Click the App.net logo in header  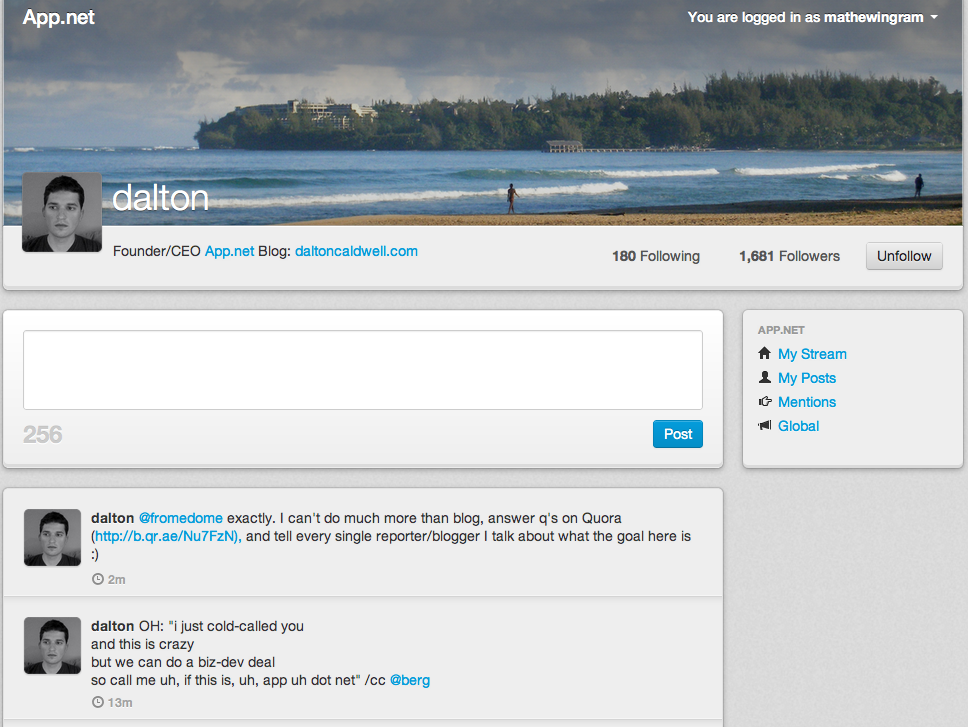pyautogui.click(x=59, y=17)
